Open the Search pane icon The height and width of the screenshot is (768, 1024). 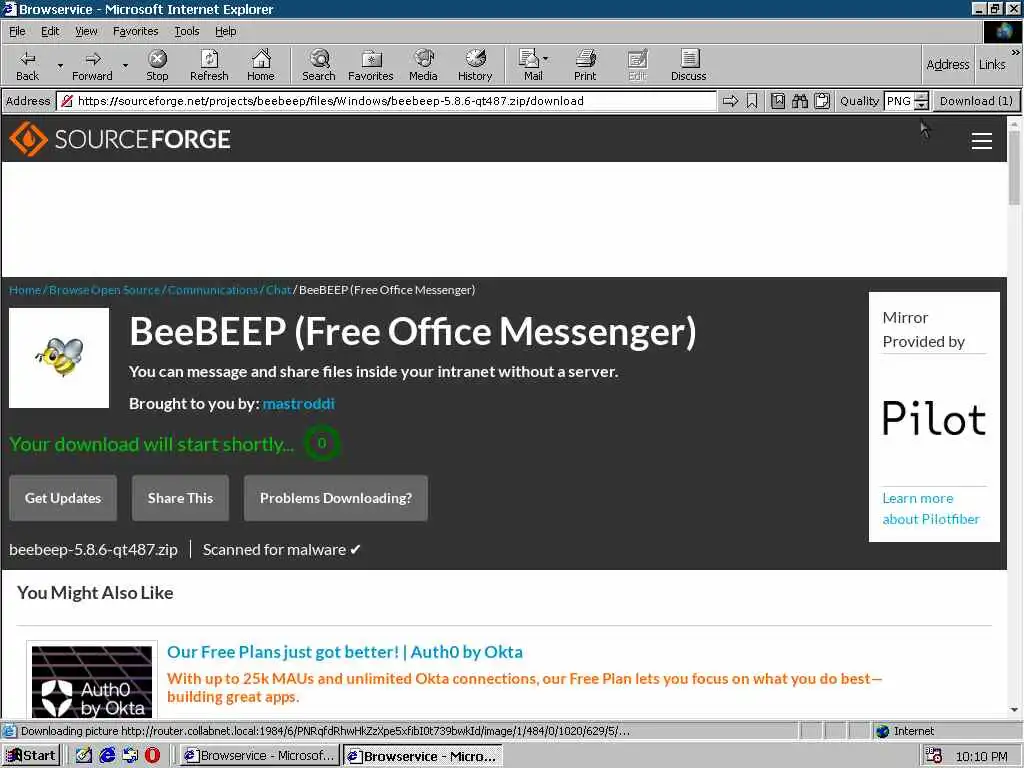point(319,65)
